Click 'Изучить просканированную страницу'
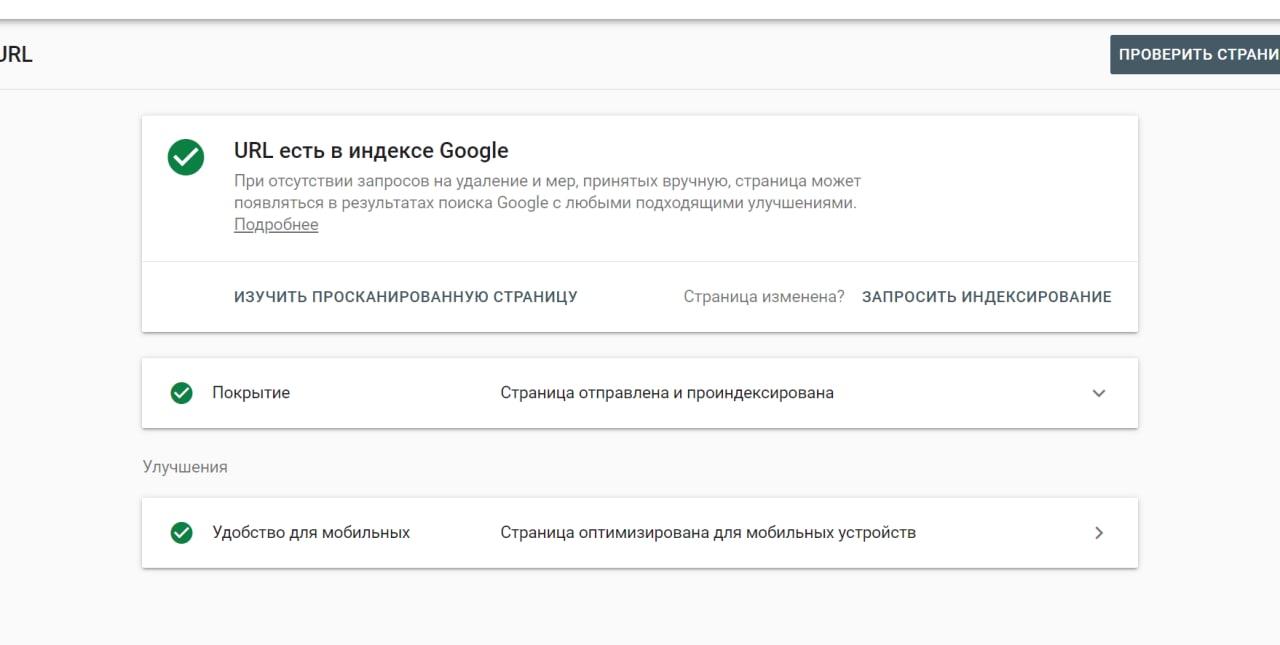 (406, 297)
